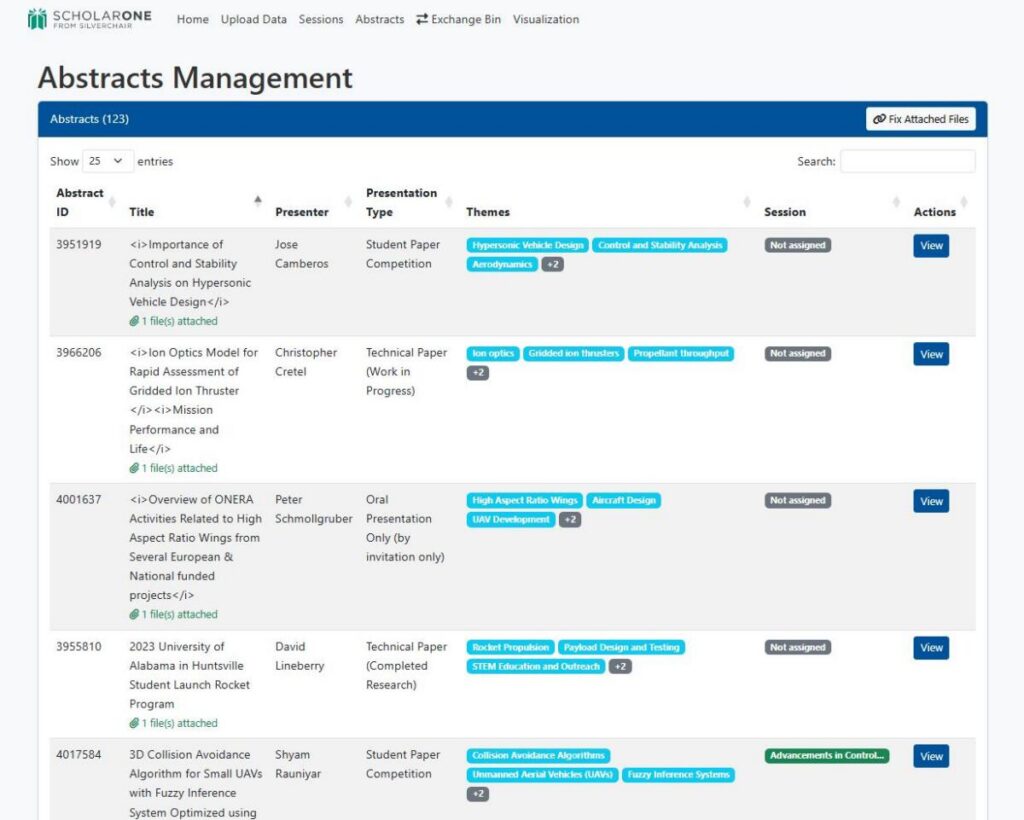Expand +2 themes for Peter Schmollgruber abstract
Screen dimensions: 1024x820
point(570,520)
